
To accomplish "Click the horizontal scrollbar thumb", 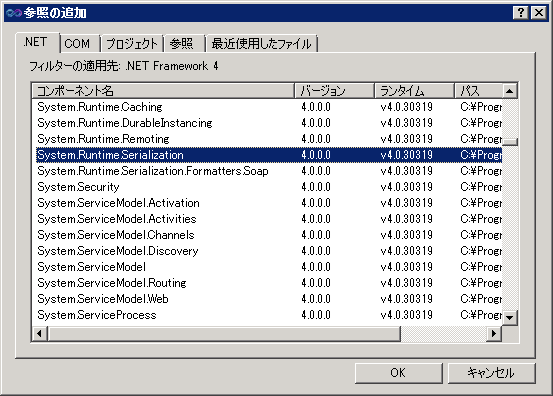I will [x=224, y=334].
